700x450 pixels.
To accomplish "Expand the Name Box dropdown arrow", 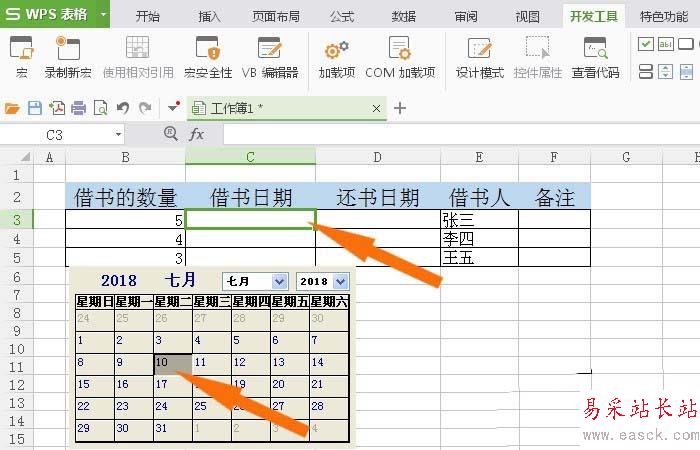I will 118,134.
